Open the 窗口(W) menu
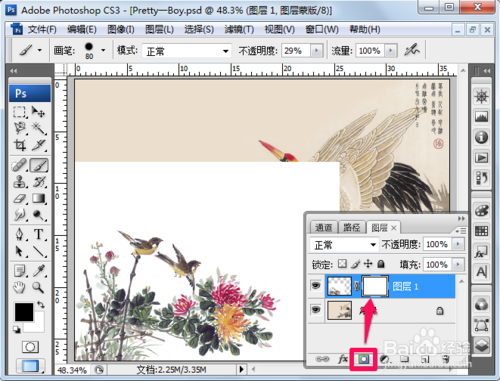 click(x=322, y=30)
